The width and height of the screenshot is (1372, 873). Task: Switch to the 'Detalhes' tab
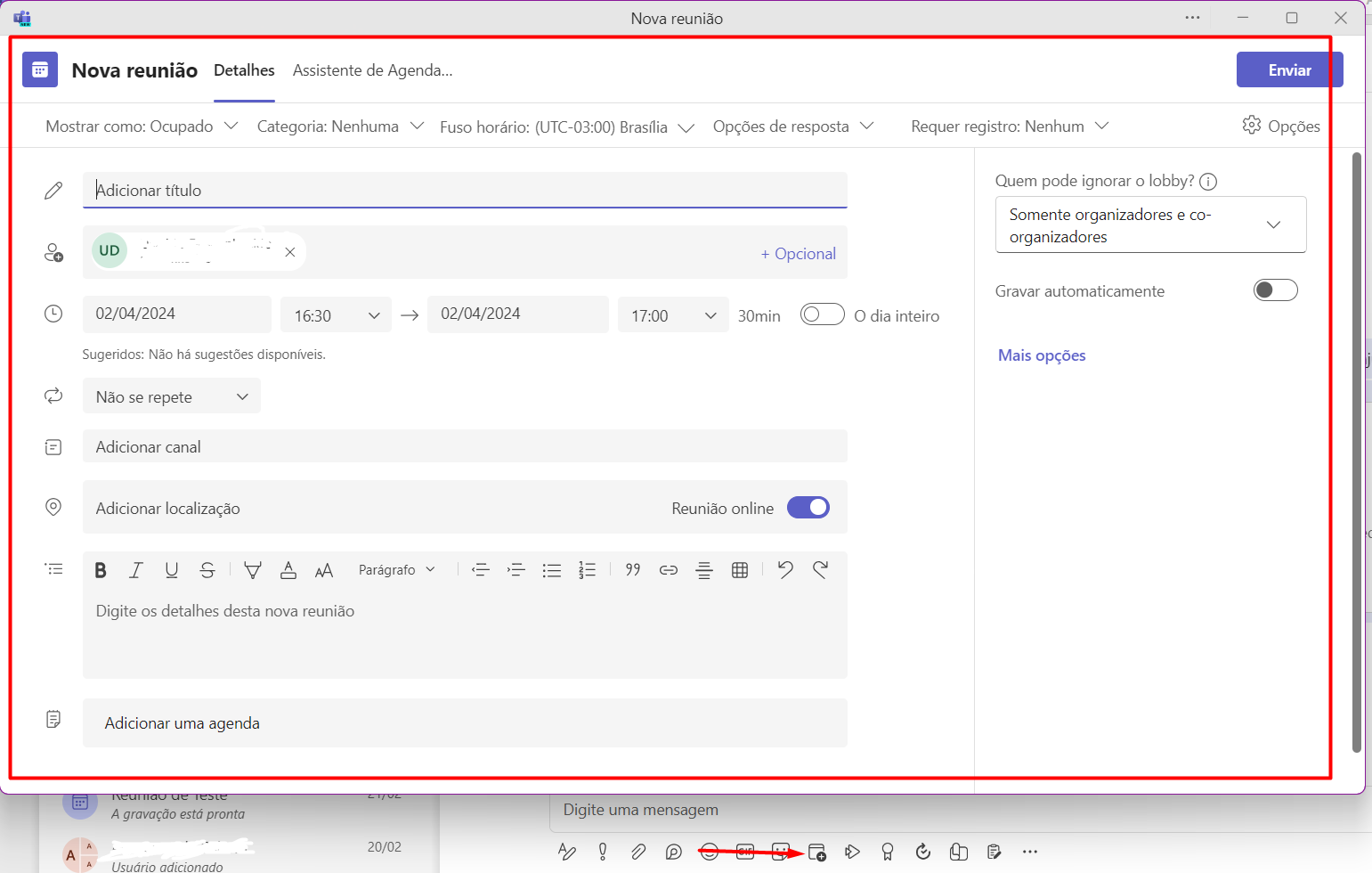[x=244, y=70]
